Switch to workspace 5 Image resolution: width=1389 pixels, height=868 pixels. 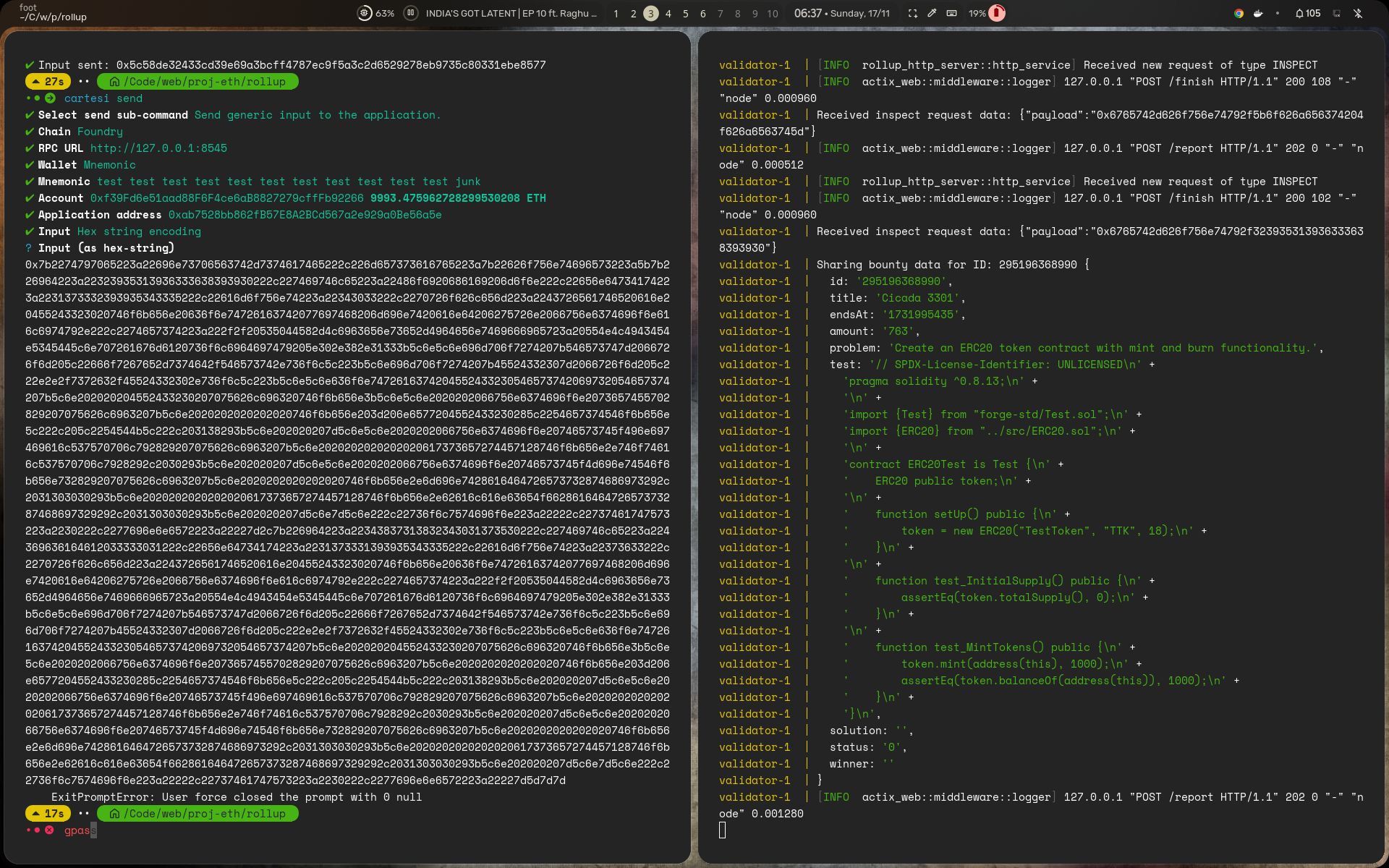coord(685,13)
